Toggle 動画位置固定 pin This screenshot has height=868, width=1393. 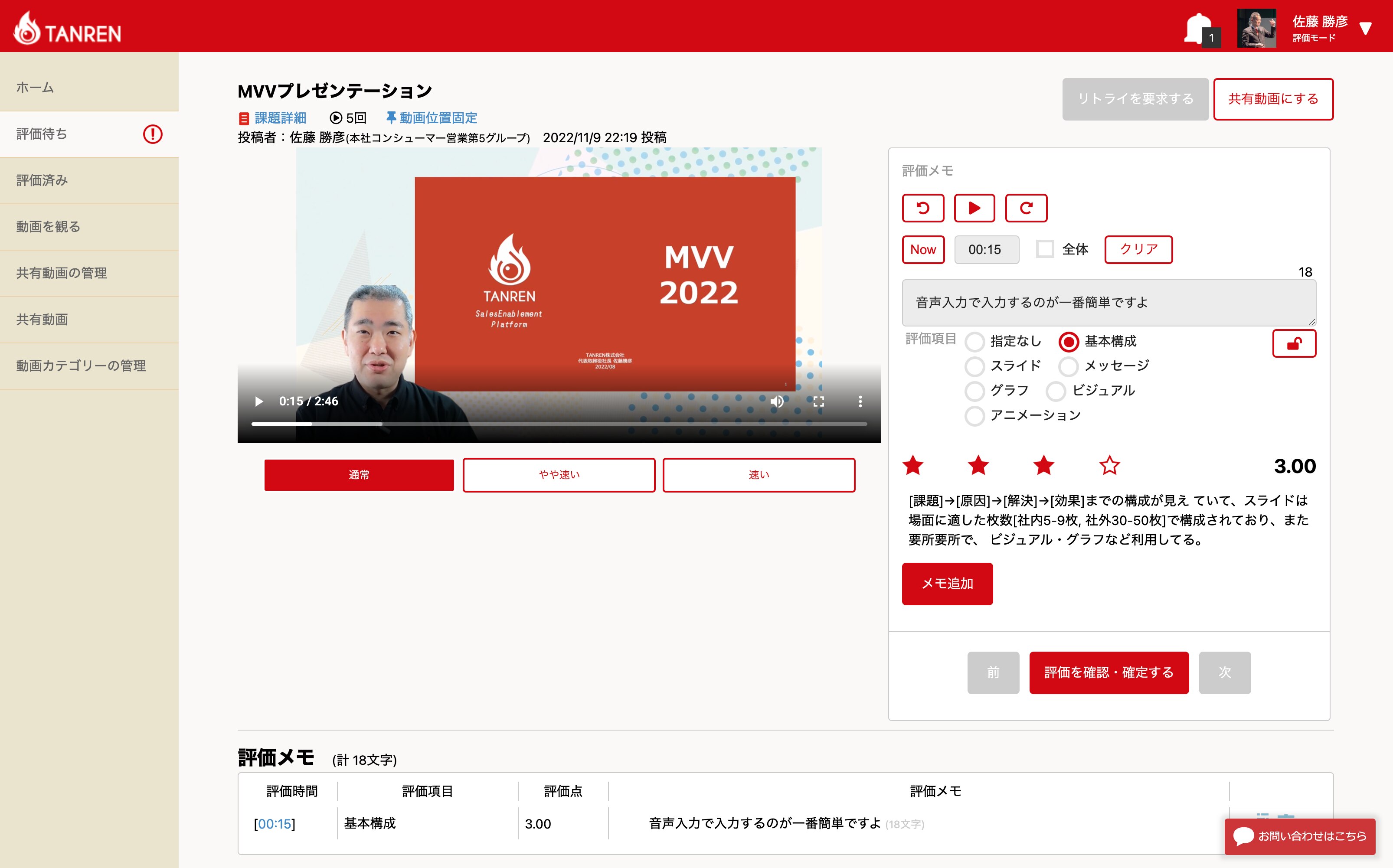(x=431, y=117)
